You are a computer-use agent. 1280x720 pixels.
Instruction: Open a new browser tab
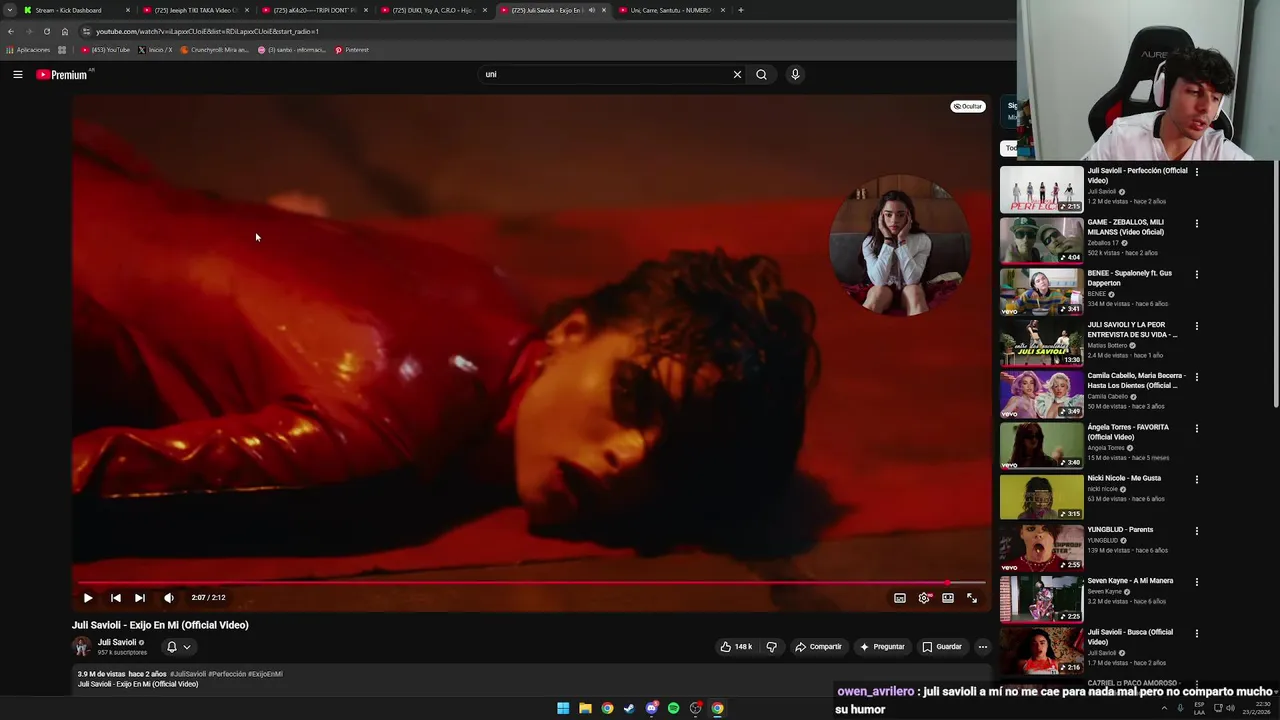pyautogui.click(x=741, y=10)
